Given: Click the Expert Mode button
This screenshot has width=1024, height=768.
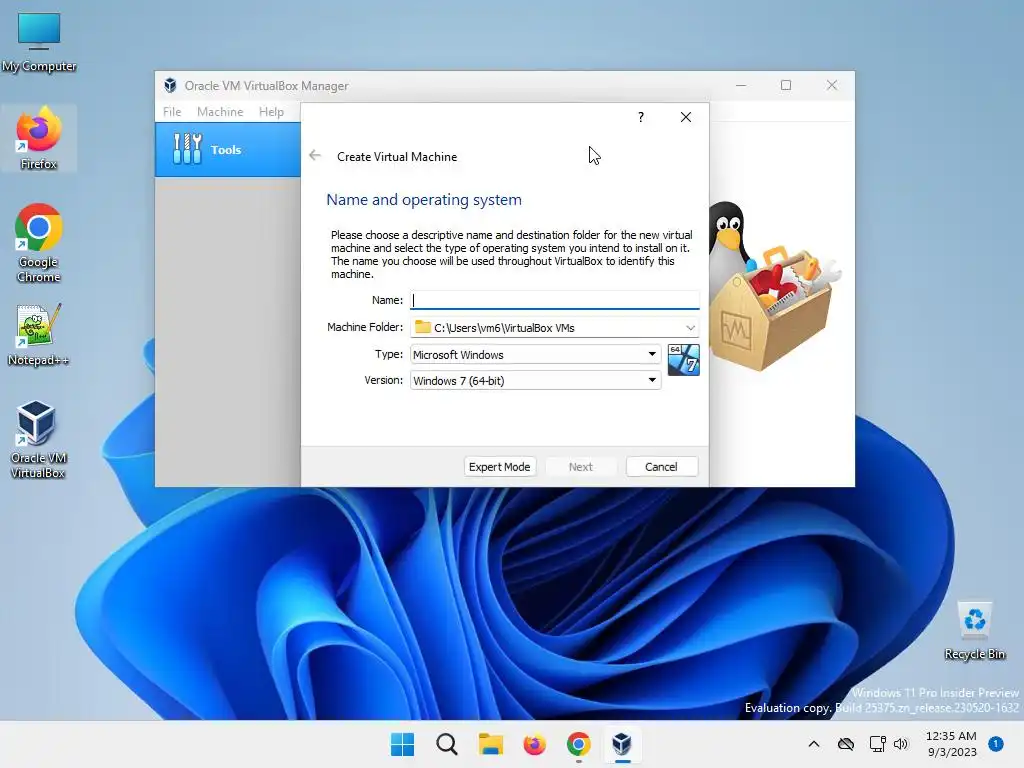Looking at the screenshot, I should tap(500, 466).
